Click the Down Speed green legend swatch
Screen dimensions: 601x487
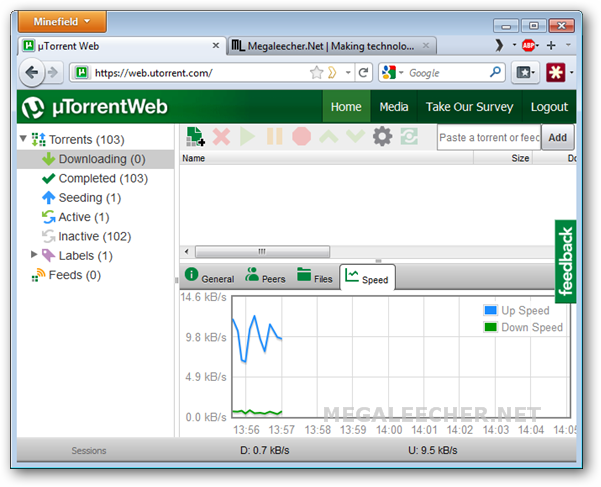(x=490, y=327)
